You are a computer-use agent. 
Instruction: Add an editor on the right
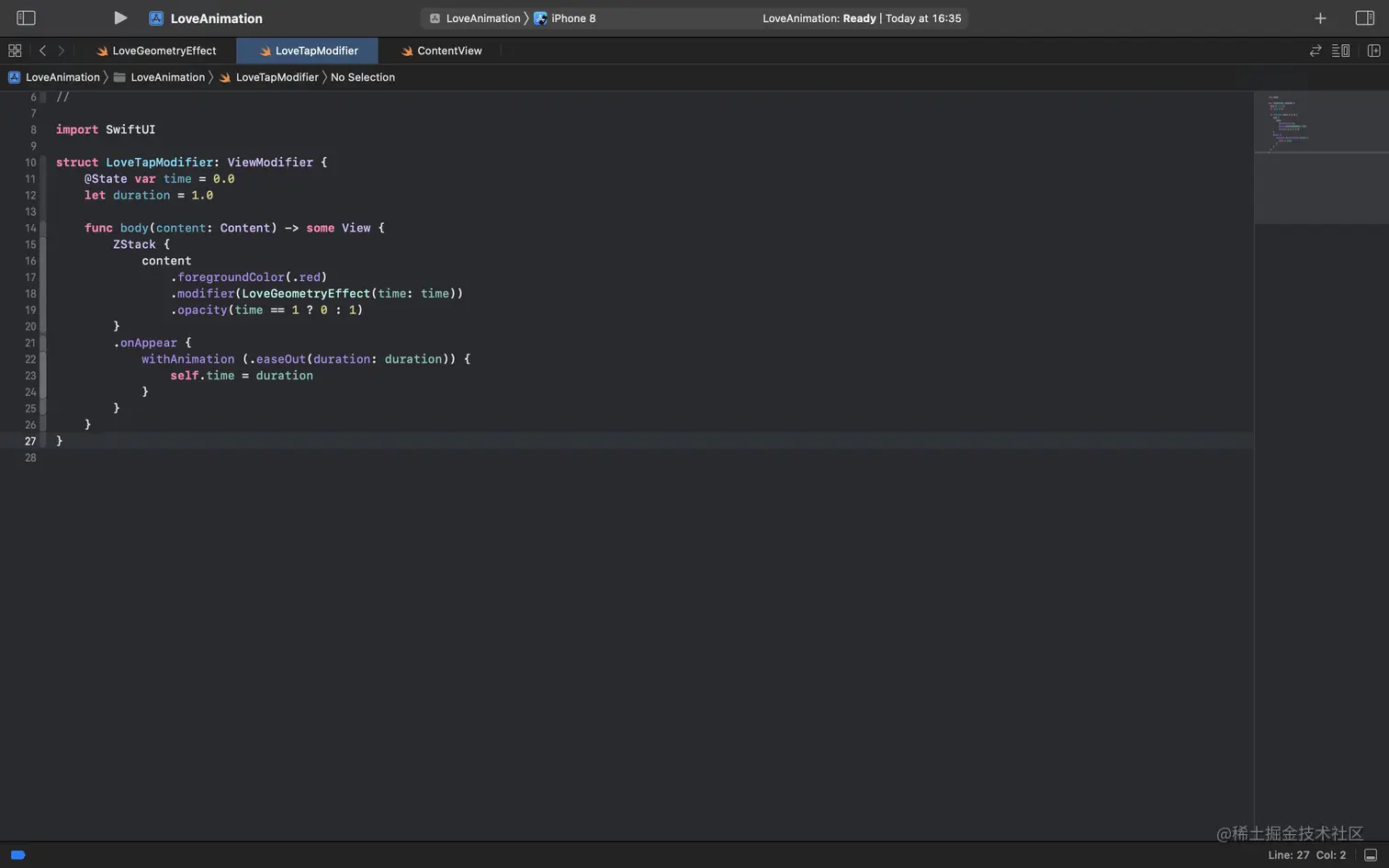[1373, 51]
